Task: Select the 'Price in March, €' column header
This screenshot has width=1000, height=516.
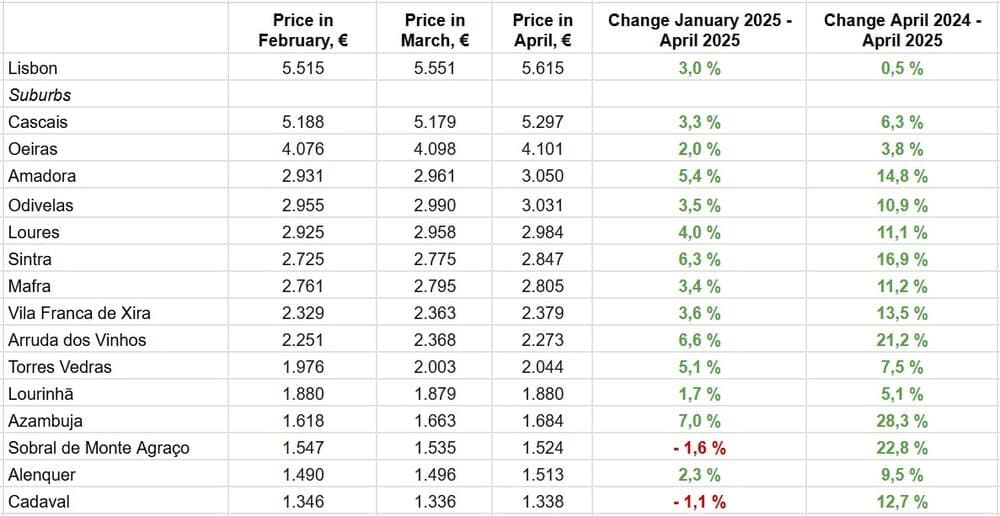Action: coord(435,30)
